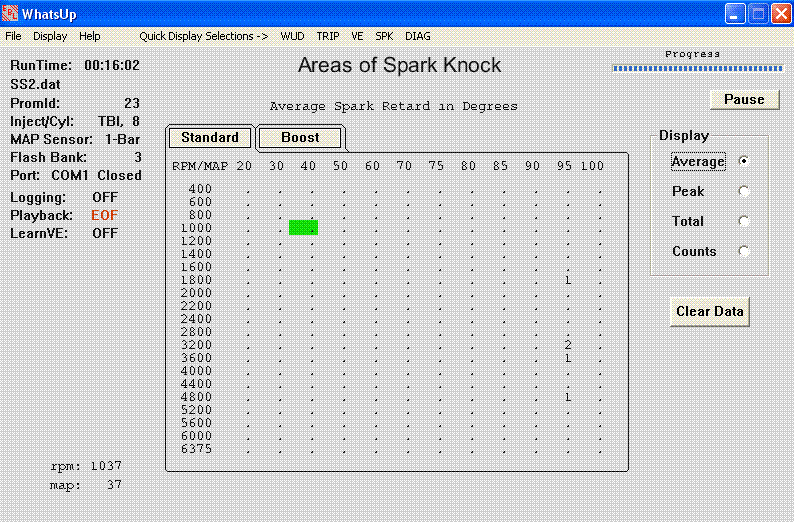Click the WhatsUp app icon in title bar

pyautogui.click(x=11, y=14)
